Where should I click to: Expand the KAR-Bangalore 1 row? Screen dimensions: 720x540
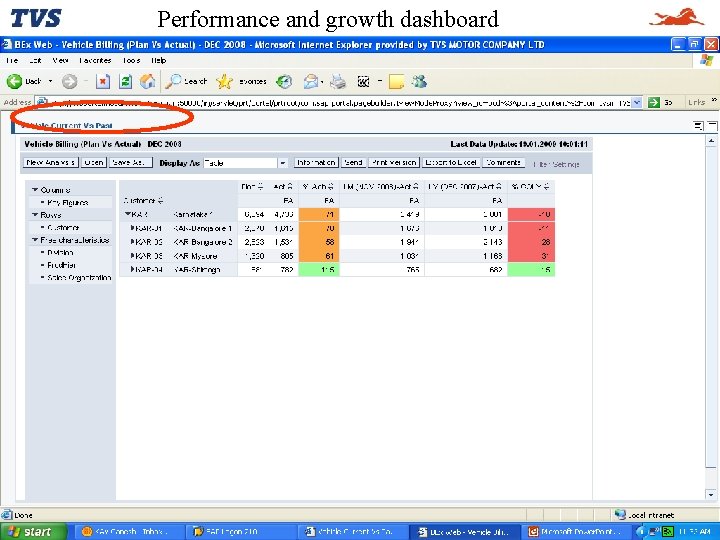(x=133, y=228)
